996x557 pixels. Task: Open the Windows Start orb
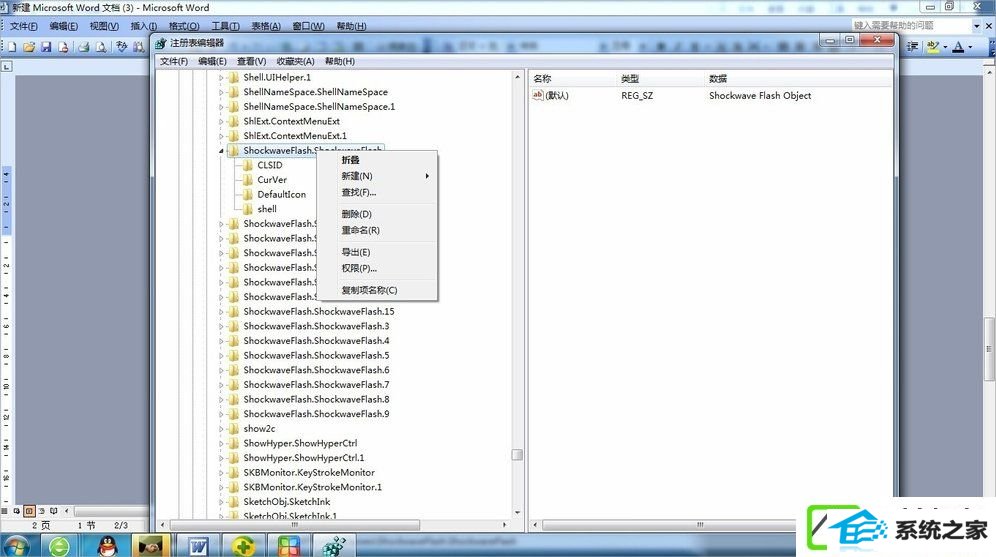(16, 546)
